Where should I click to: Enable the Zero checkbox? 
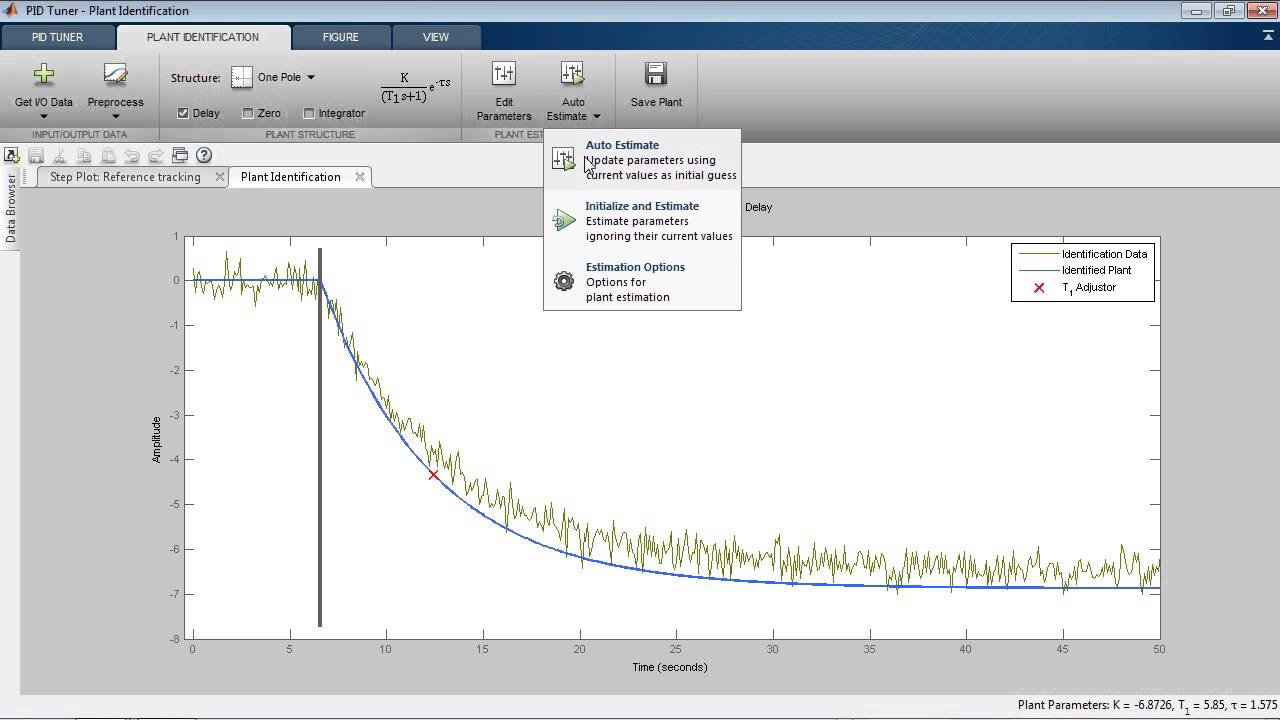click(x=248, y=113)
